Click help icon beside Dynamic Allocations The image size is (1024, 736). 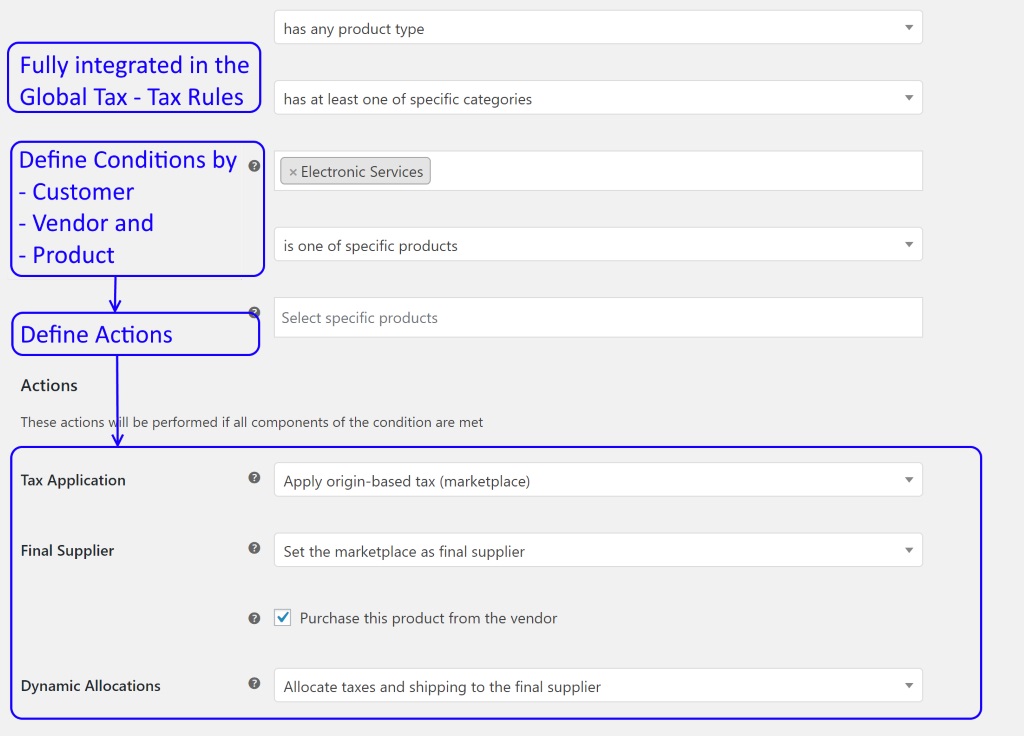click(x=254, y=683)
